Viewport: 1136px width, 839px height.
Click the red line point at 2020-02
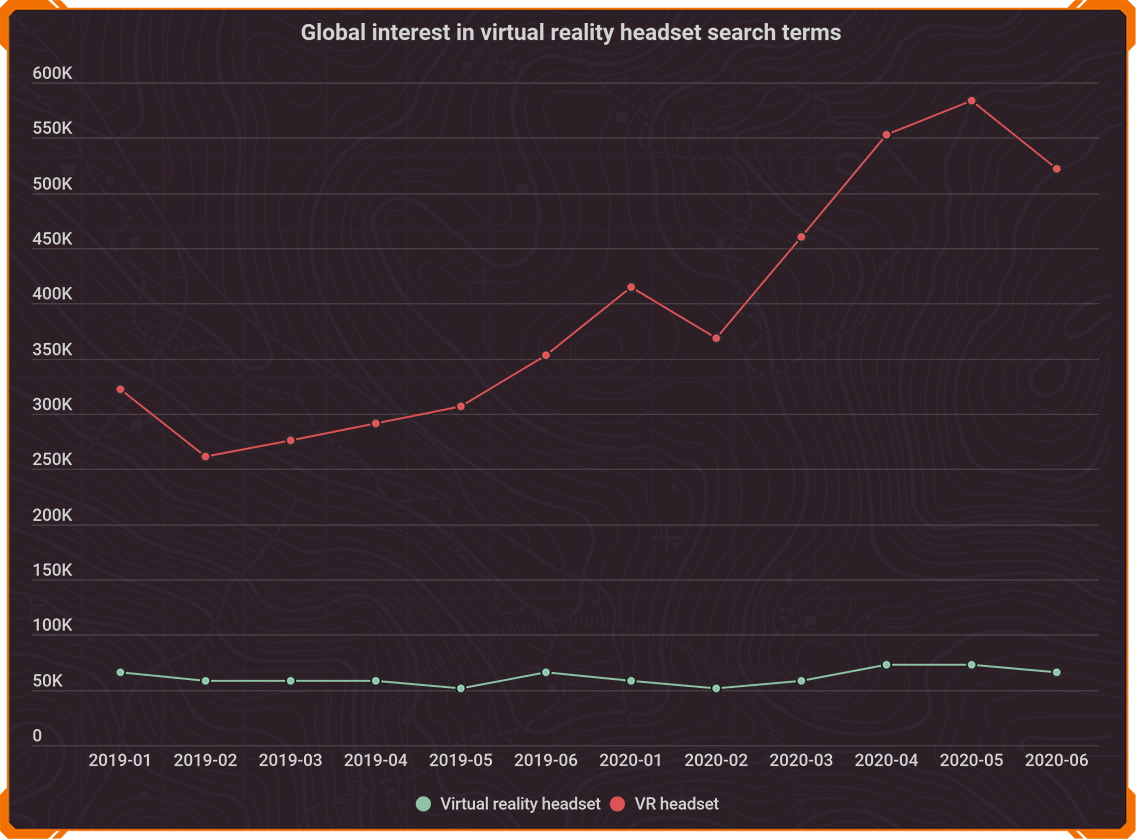pos(716,338)
